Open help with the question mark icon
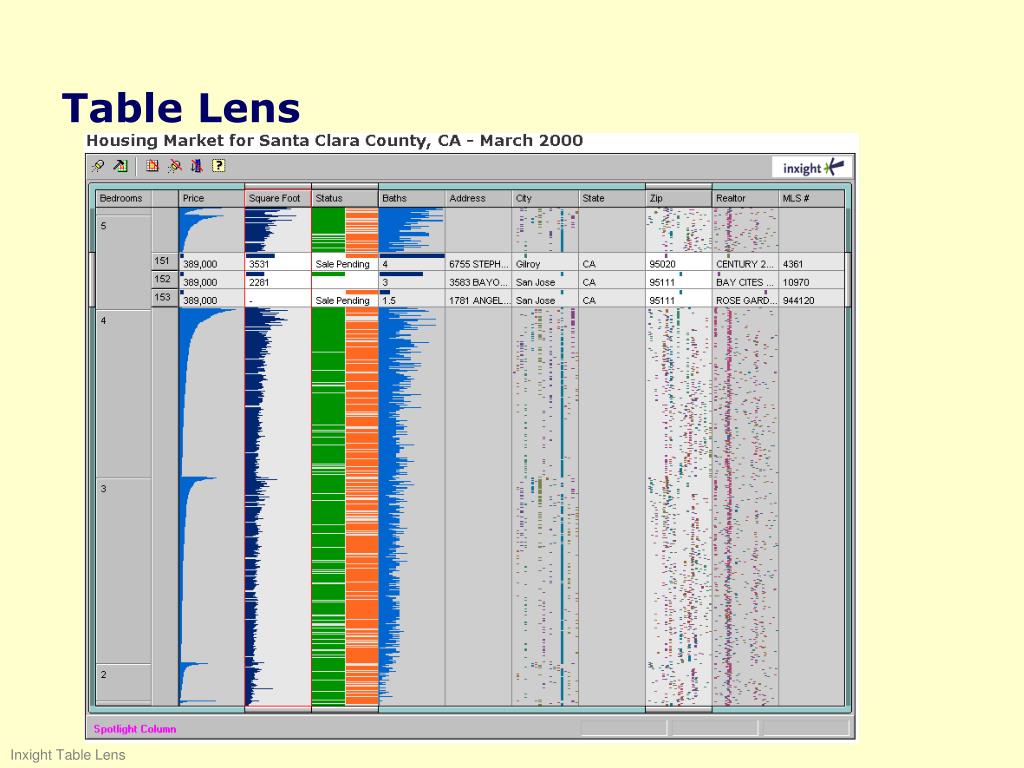 [219, 166]
